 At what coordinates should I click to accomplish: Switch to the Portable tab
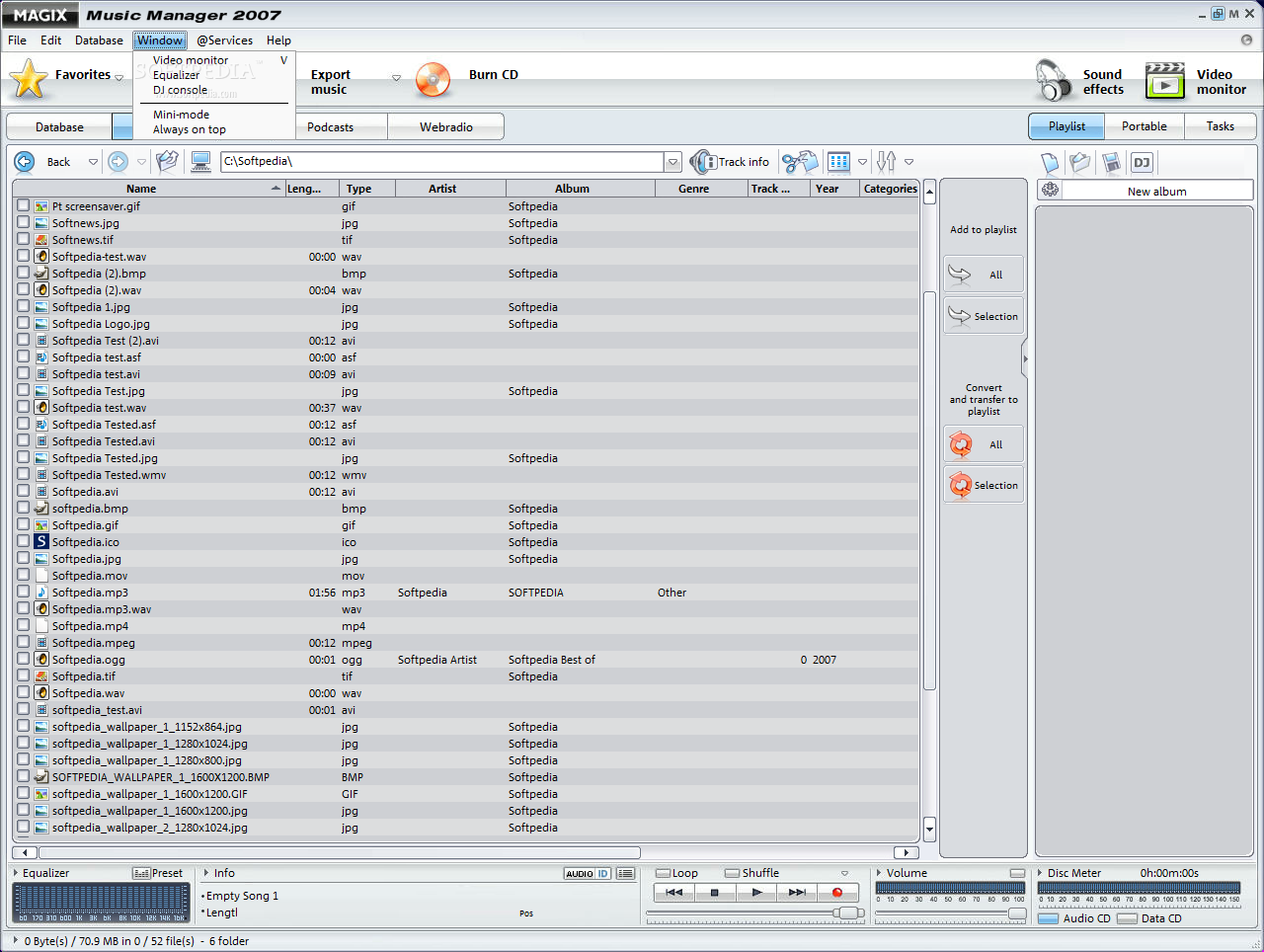(1144, 126)
